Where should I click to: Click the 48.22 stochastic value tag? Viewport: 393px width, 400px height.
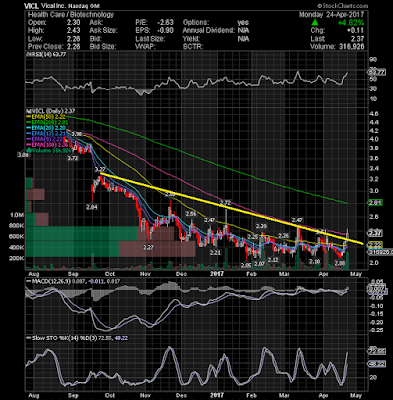coord(377,364)
